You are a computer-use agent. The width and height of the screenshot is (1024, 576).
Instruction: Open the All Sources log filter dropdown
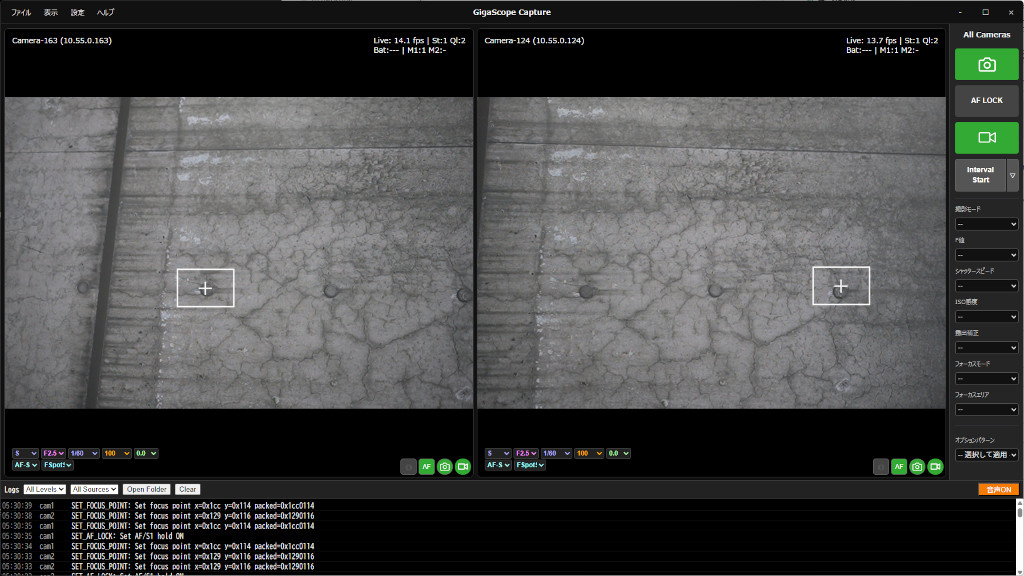[94, 489]
